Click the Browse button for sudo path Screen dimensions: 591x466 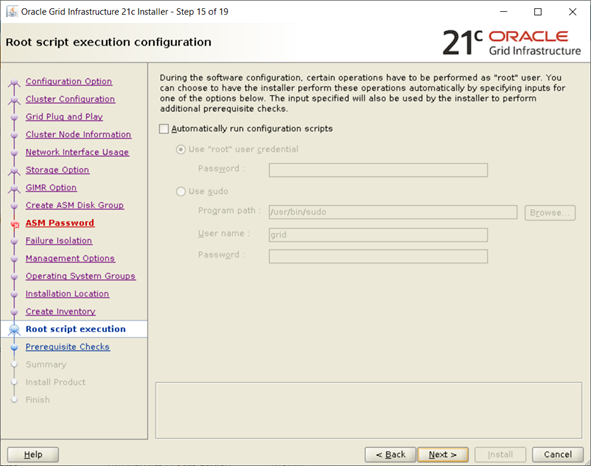550,213
